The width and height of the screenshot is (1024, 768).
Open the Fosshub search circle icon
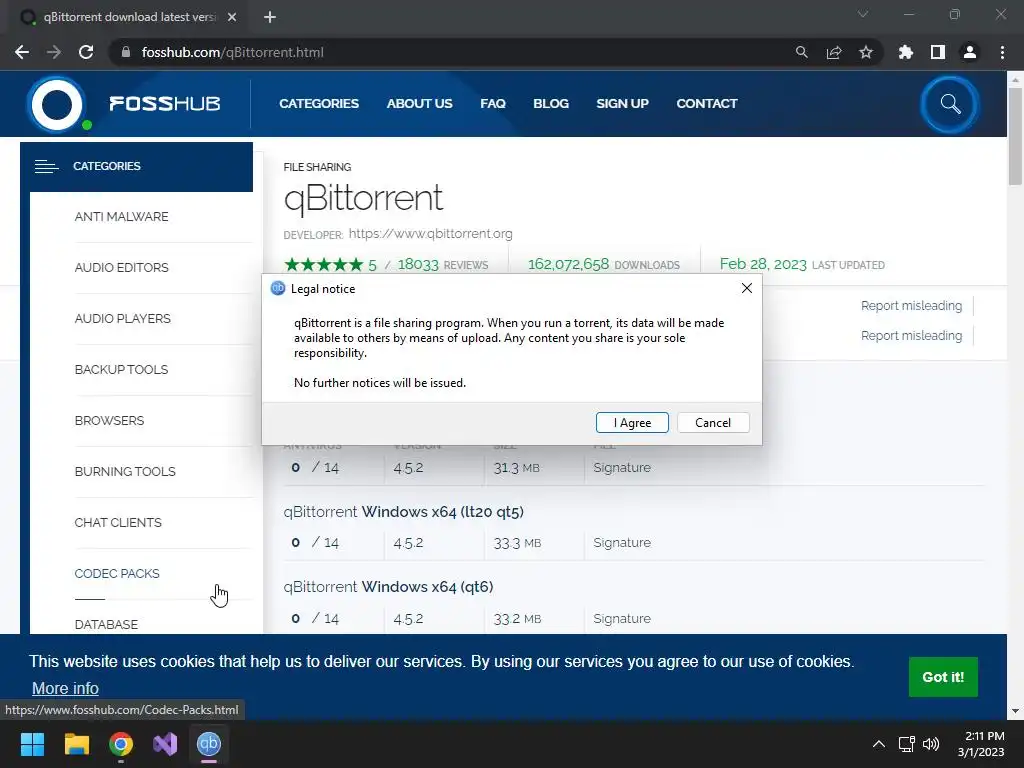[x=950, y=104]
